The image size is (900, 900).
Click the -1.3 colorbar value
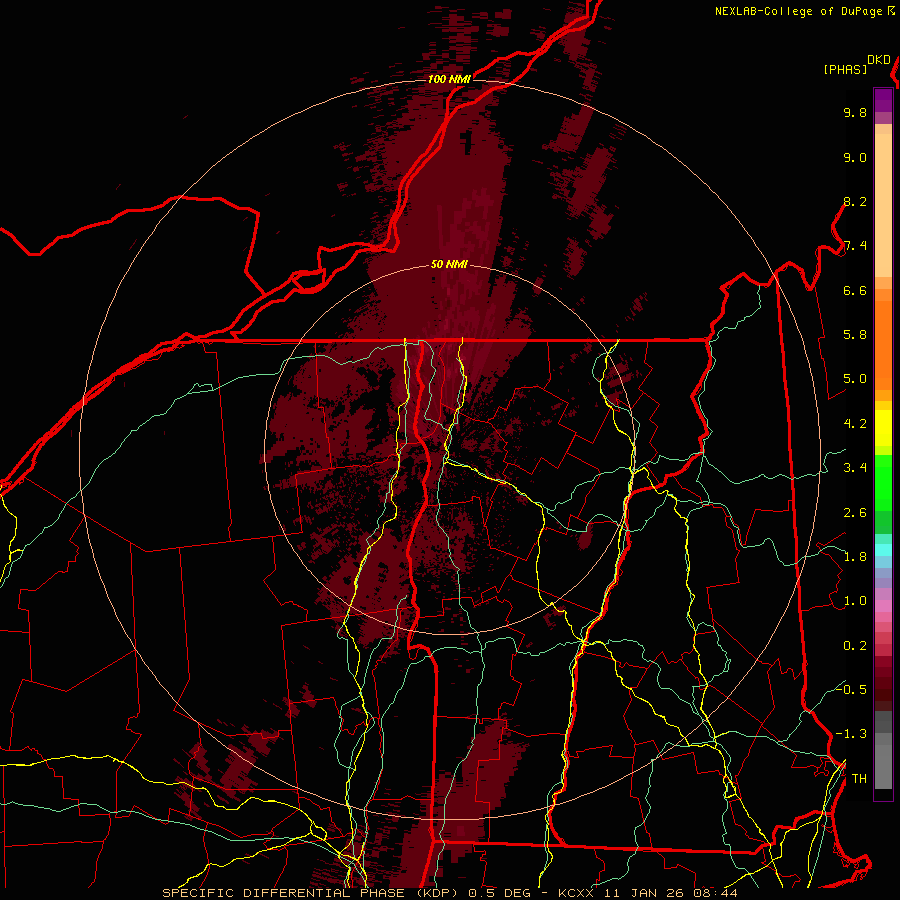point(851,734)
